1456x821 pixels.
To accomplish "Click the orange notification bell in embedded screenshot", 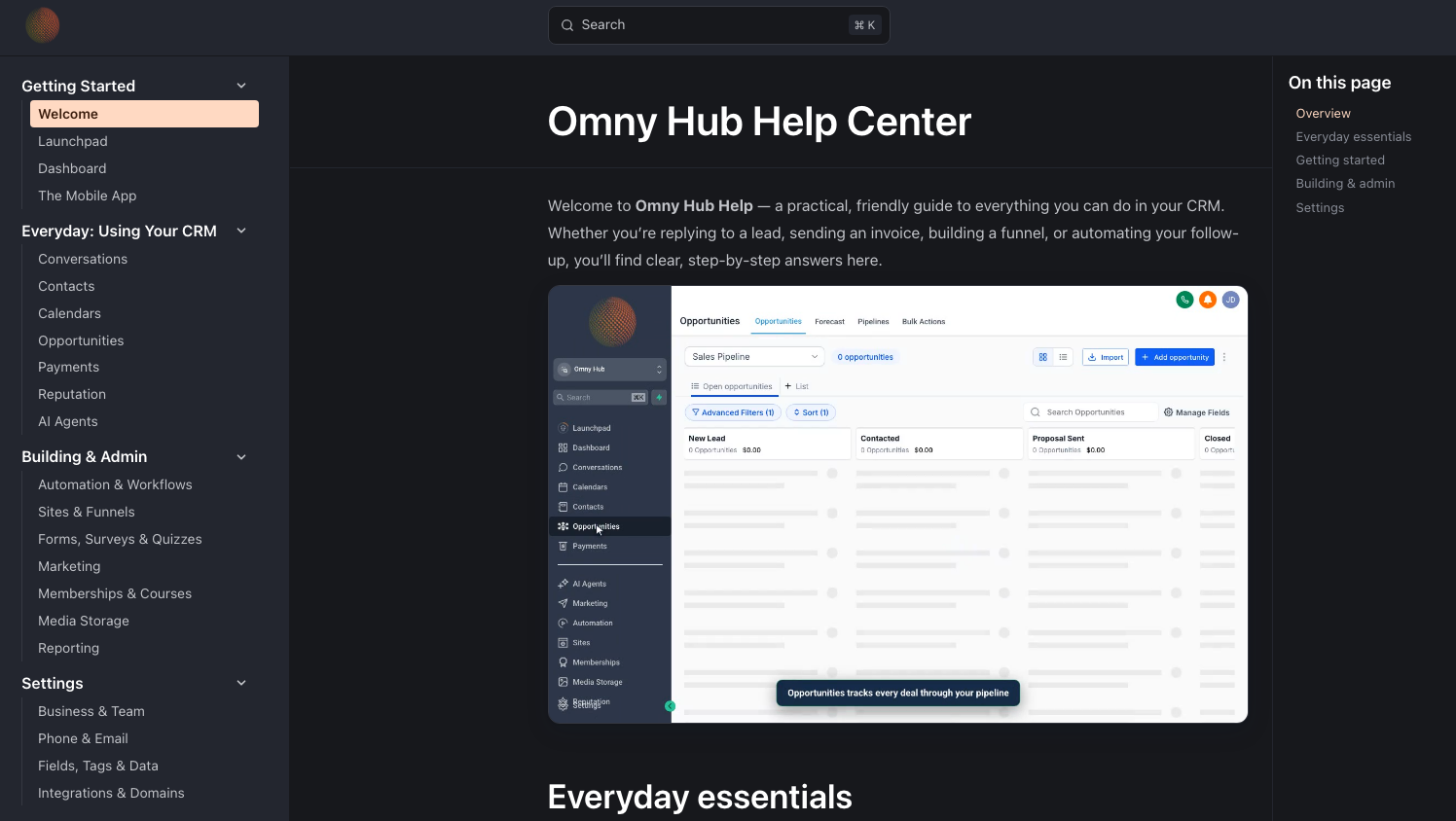I will click(x=1208, y=300).
